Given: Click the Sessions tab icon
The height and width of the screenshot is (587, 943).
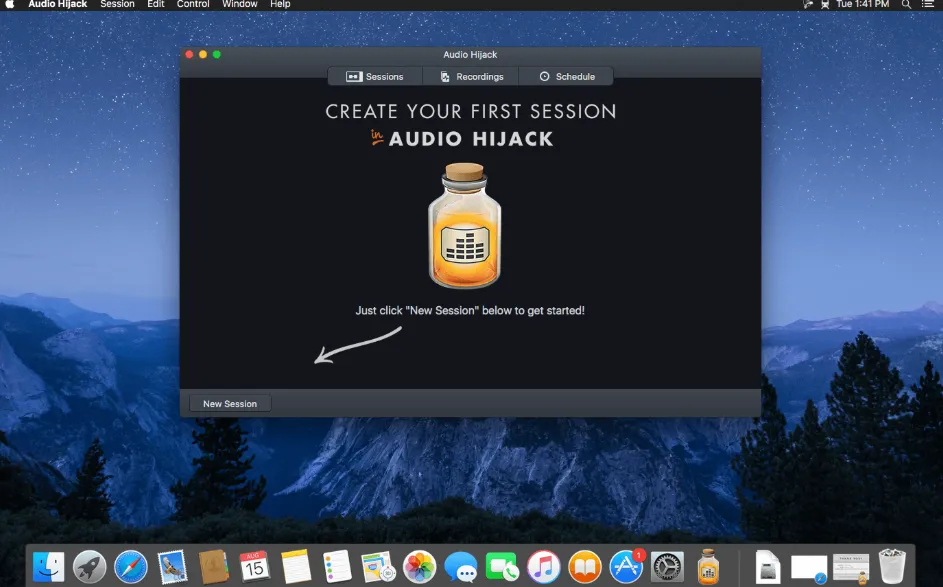Looking at the screenshot, I should point(354,76).
